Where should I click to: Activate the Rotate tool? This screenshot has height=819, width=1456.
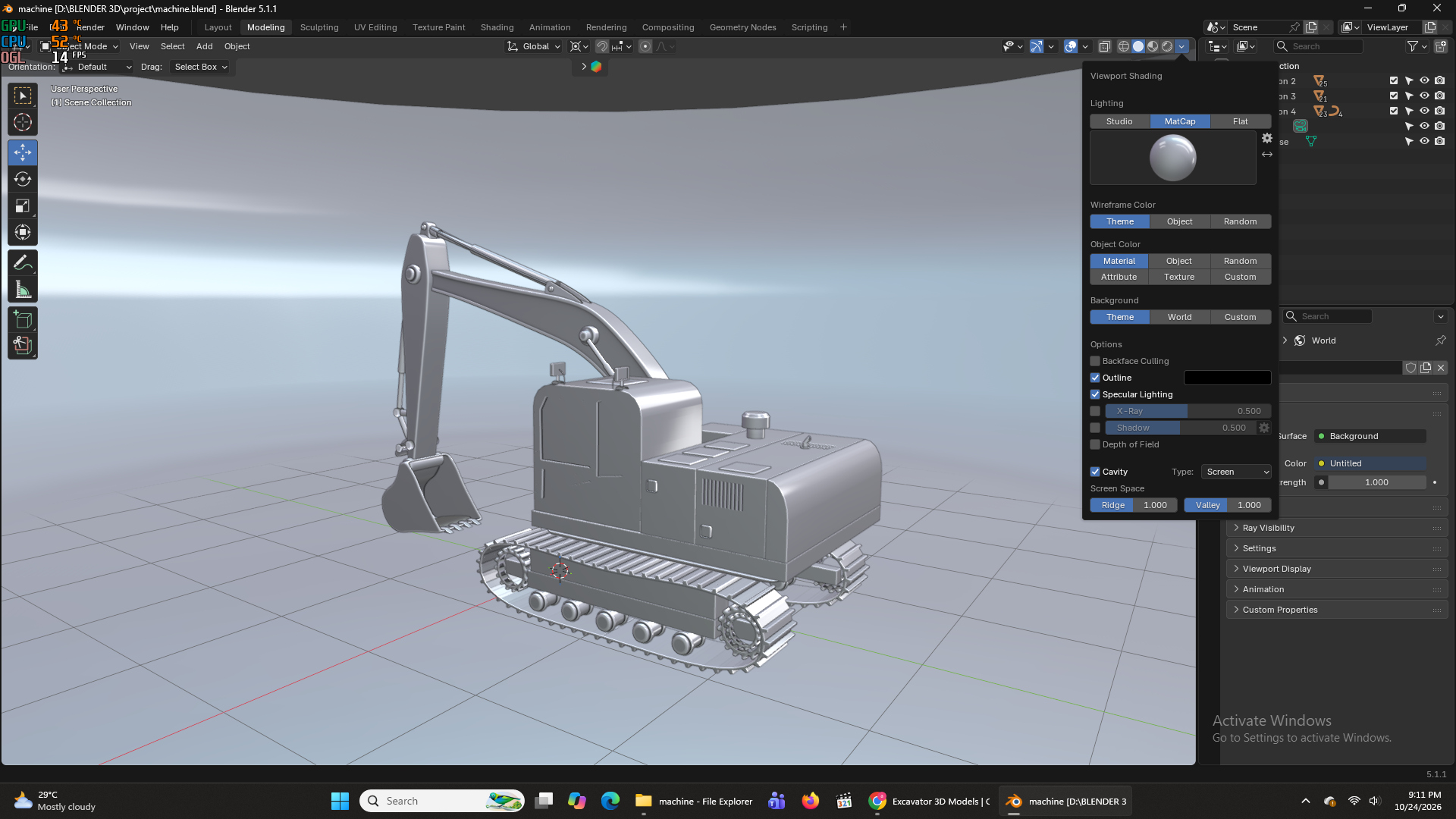[x=23, y=179]
